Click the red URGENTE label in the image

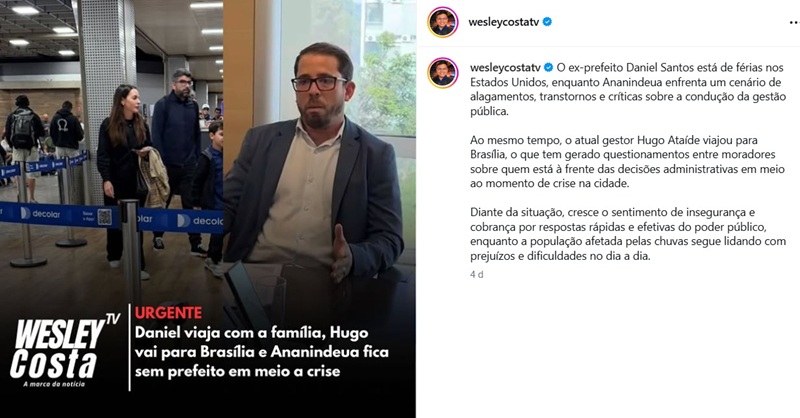[x=168, y=313]
